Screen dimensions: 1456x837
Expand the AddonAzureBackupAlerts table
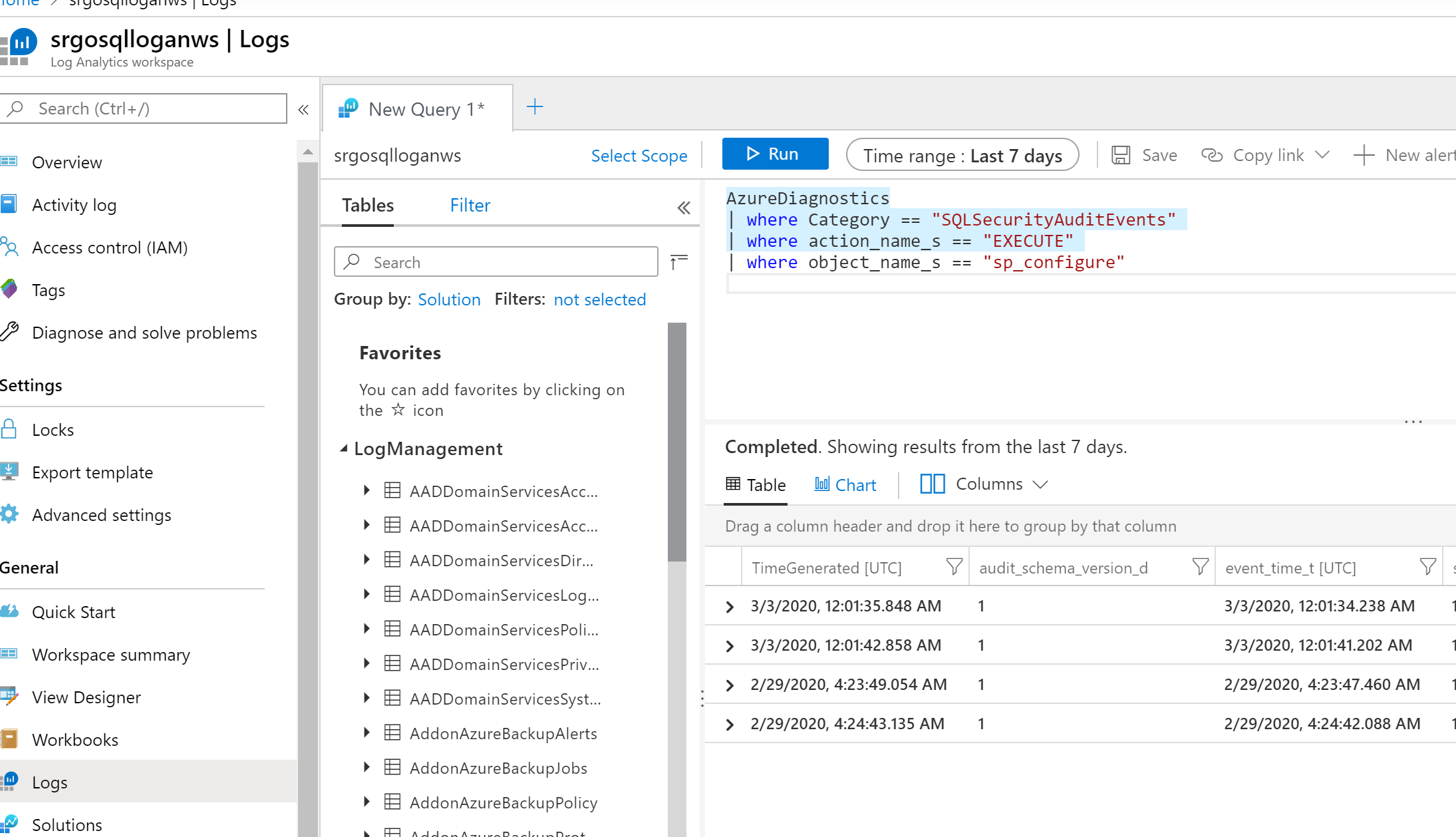[x=366, y=733]
